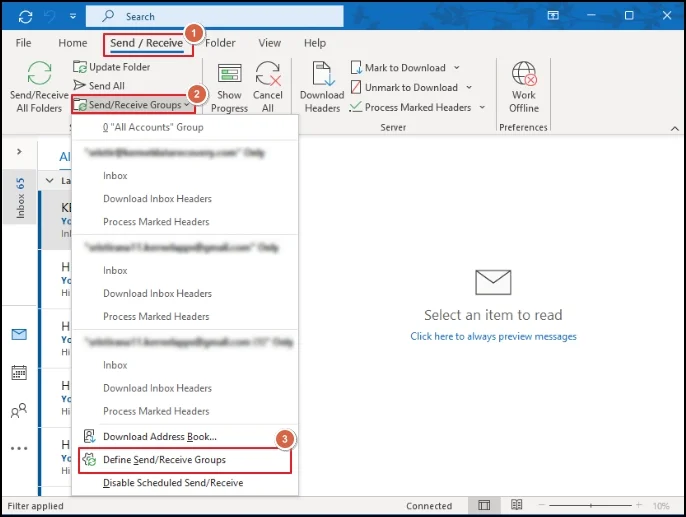Toggle Work Offline
Screen dimensions: 686x517
tap(524, 87)
